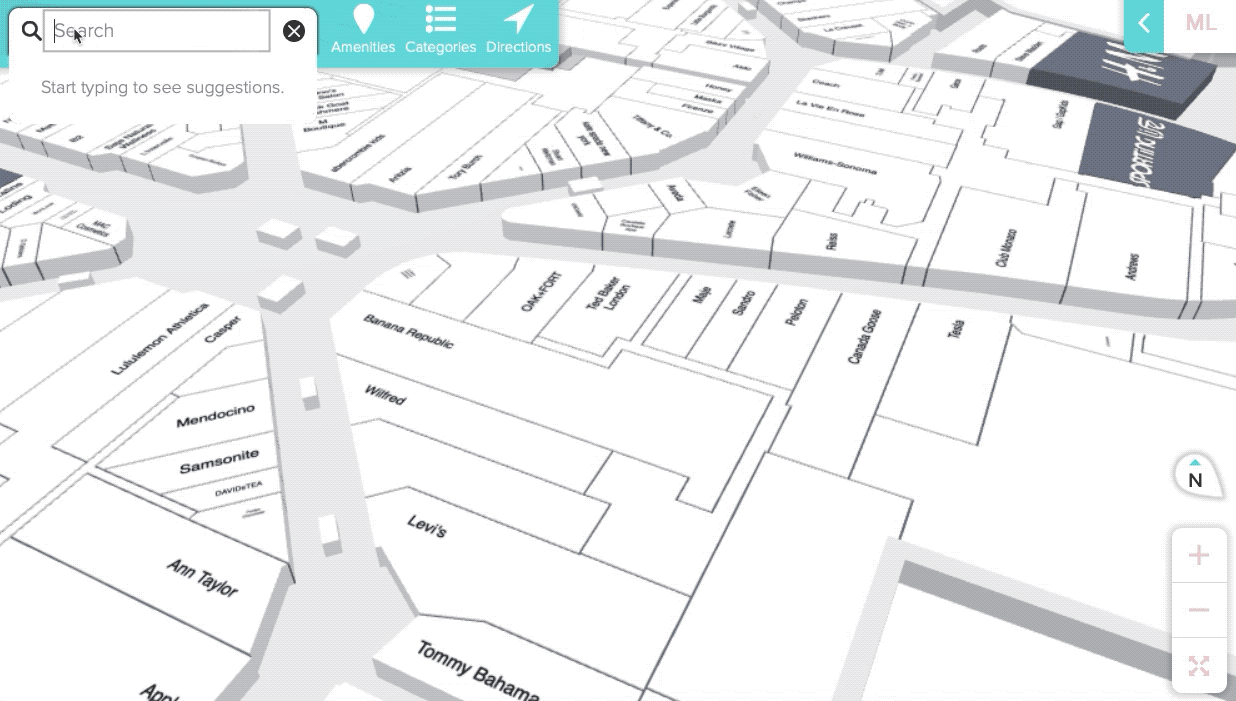
Task: Select the Sandro store label
Action: tap(743, 301)
